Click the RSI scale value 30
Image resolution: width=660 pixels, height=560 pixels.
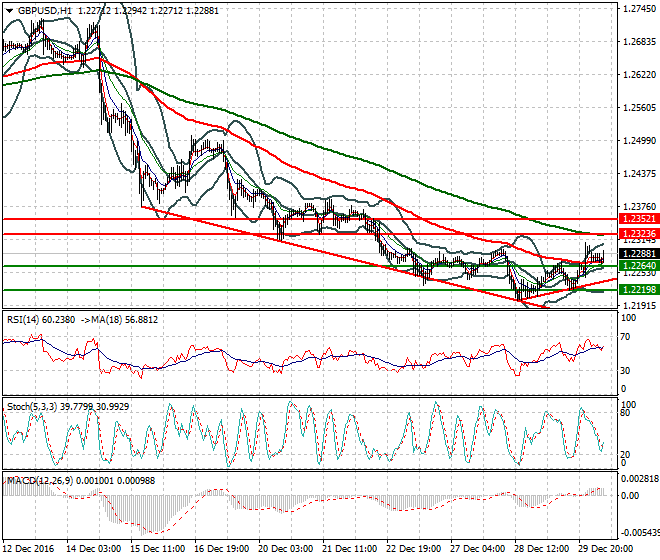click(625, 371)
